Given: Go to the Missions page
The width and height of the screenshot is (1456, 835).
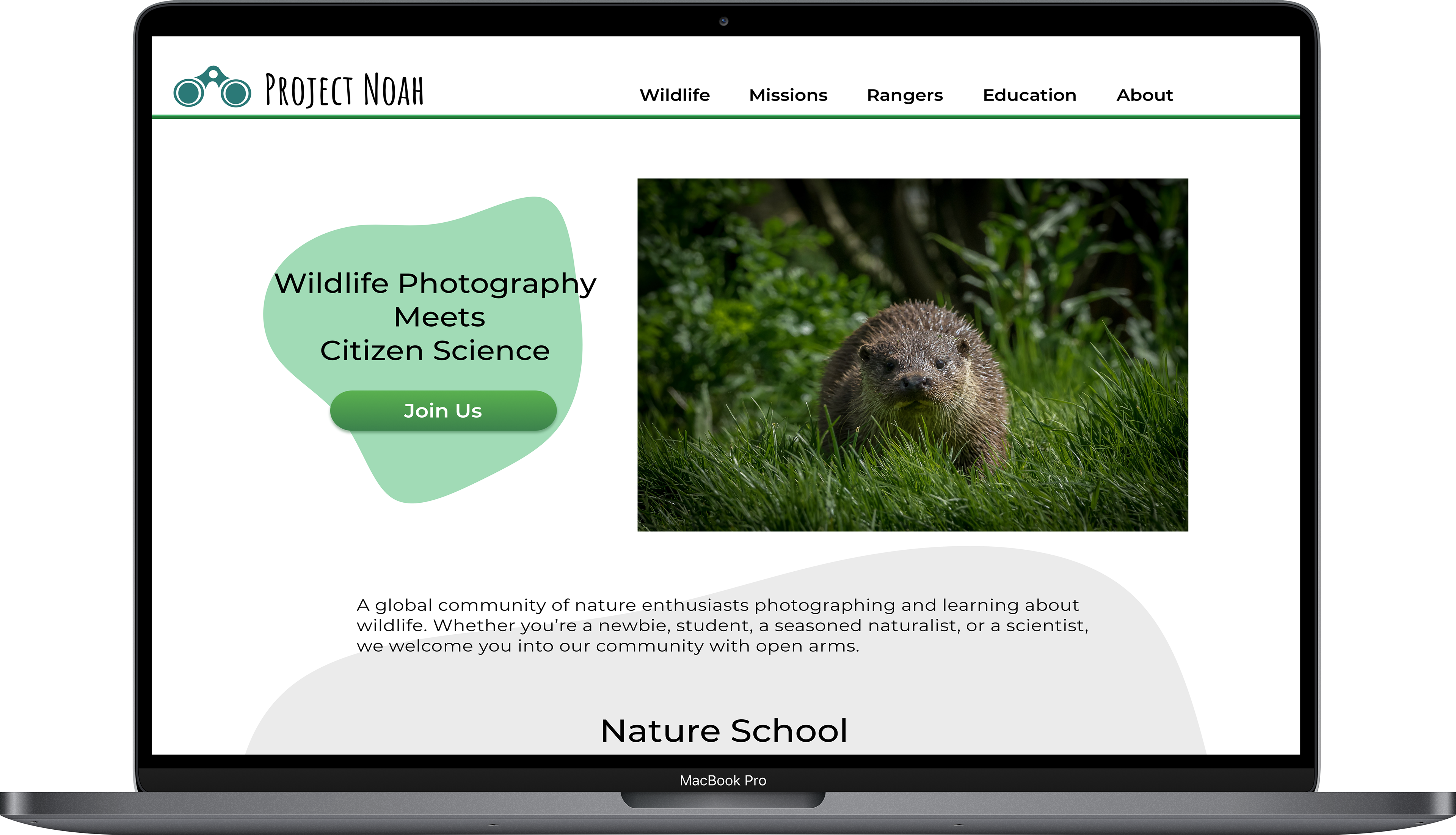Looking at the screenshot, I should coord(788,95).
